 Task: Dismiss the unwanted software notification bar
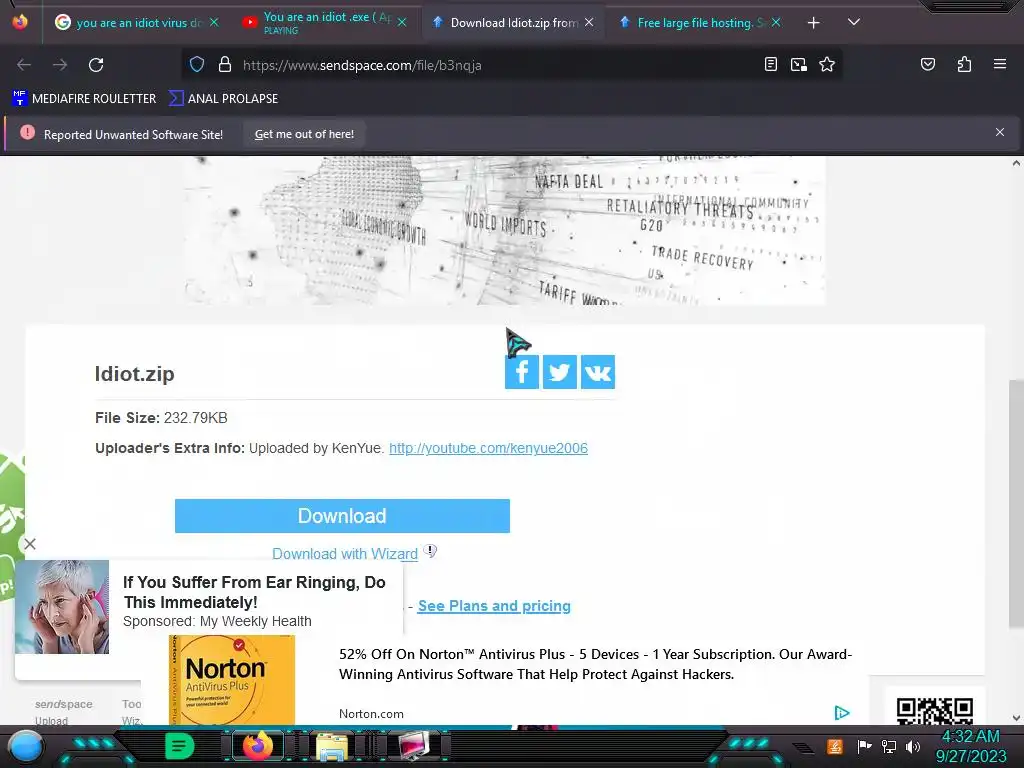click(999, 133)
